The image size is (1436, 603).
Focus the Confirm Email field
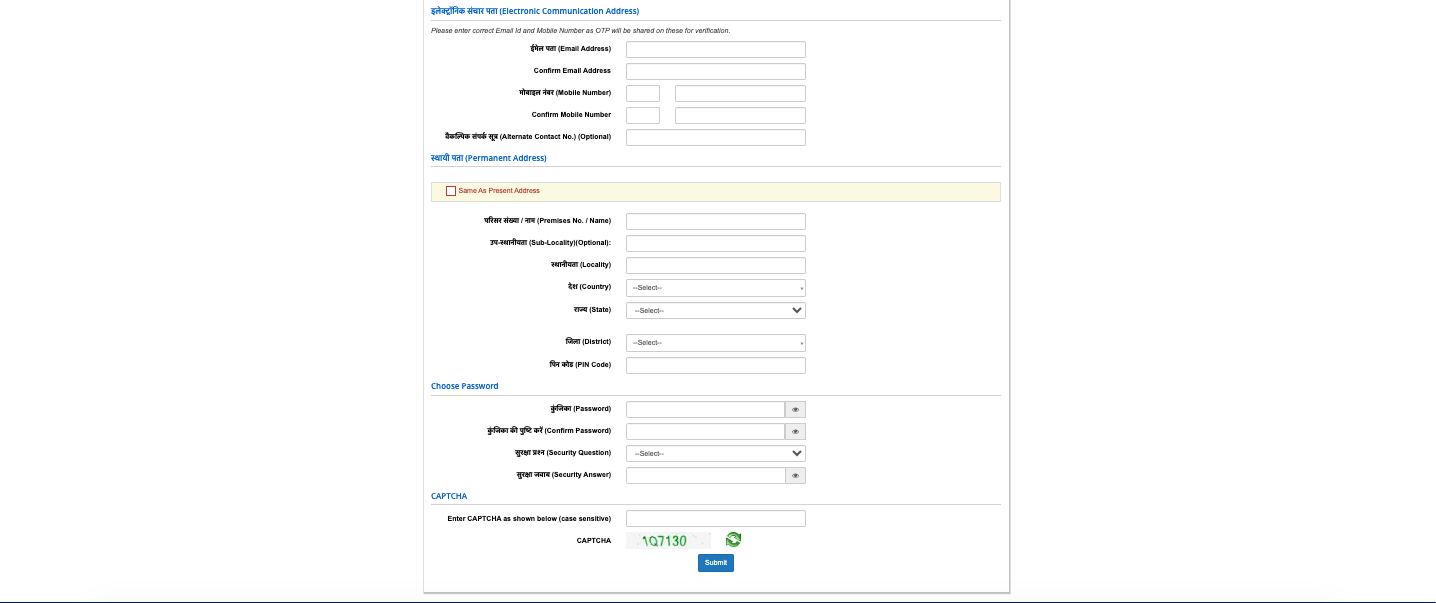tap(714, 71)
